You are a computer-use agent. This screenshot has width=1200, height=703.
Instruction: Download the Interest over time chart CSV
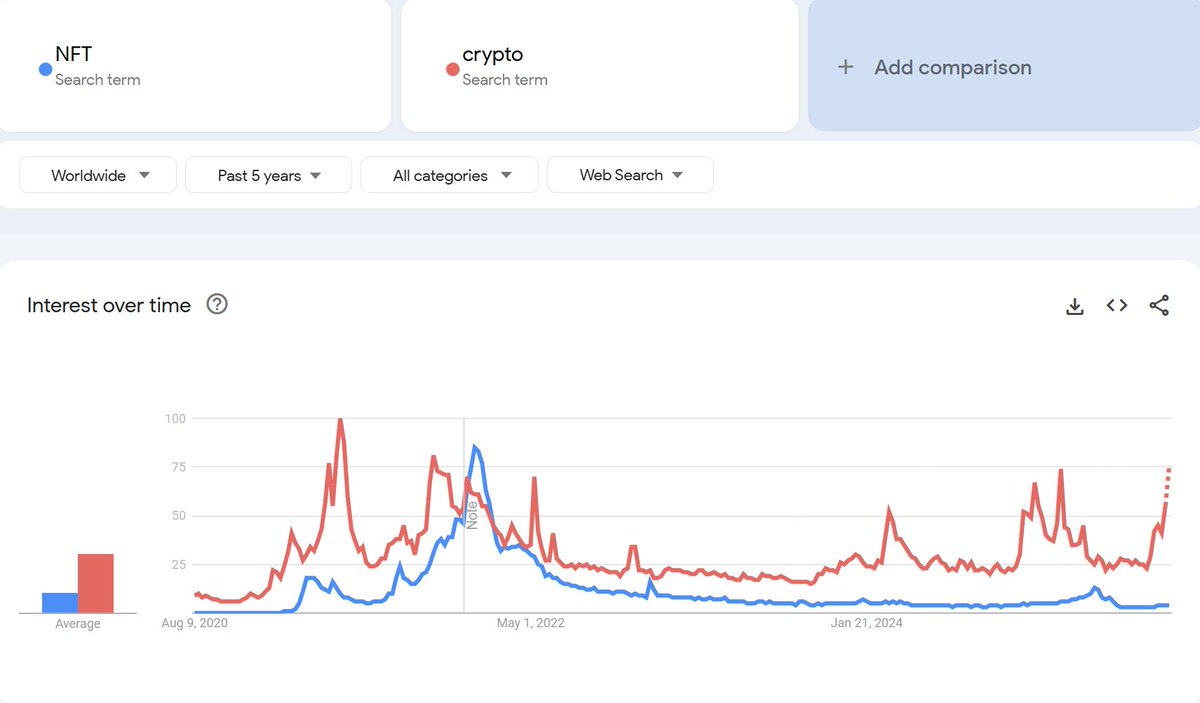tap(1075, 306)
